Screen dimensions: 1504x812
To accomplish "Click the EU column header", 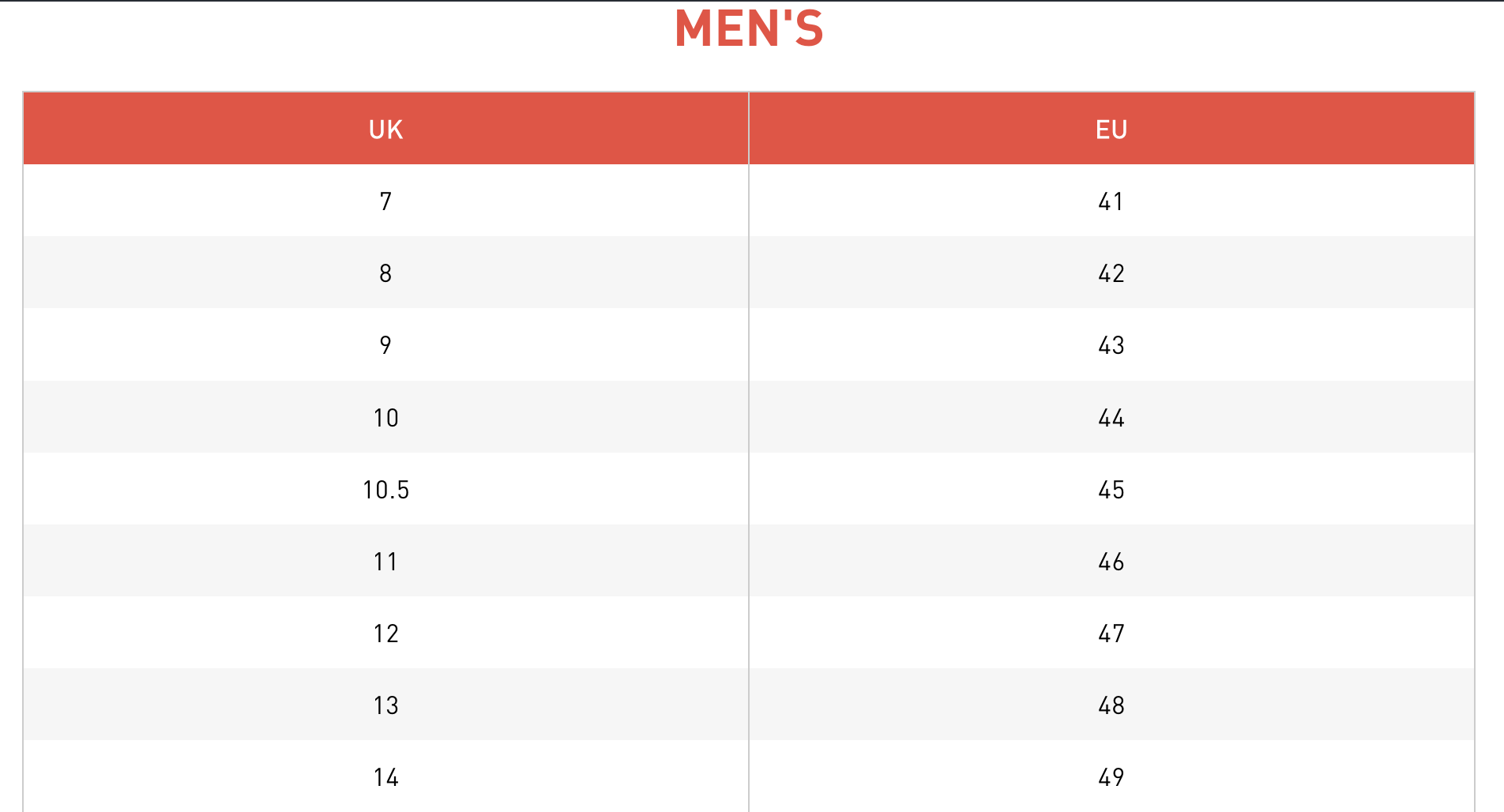I will pos(1111,130).
